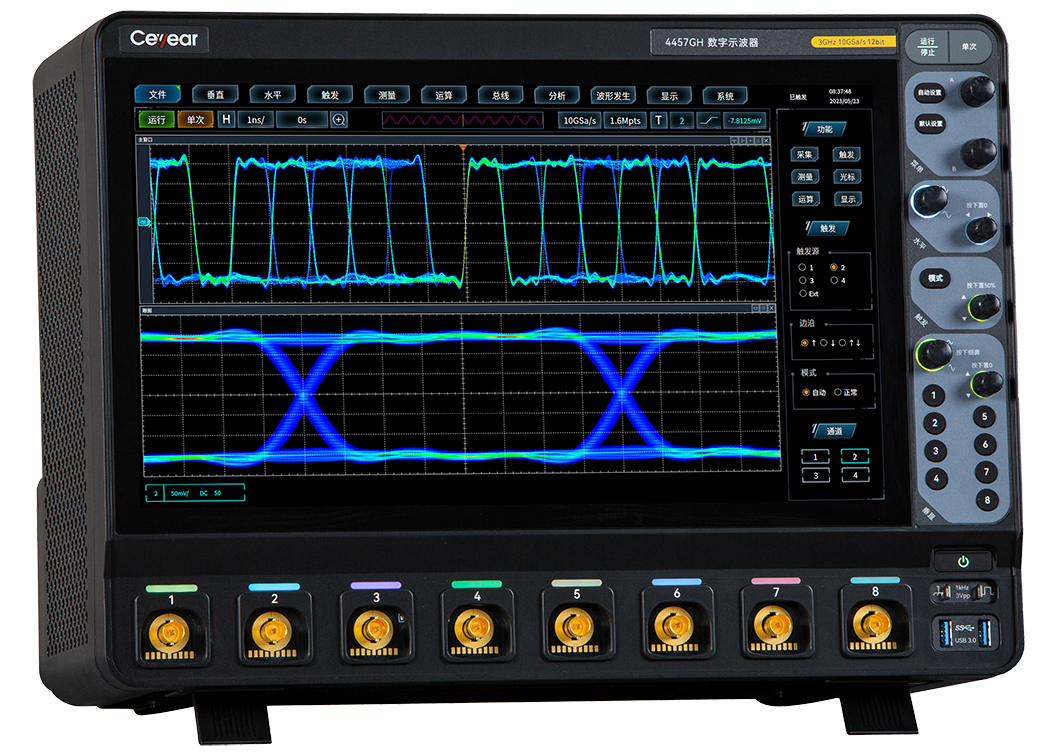Select trigger source Ext radio button
Viewport: 1054px width, 754px height.
tap(803, 294)
